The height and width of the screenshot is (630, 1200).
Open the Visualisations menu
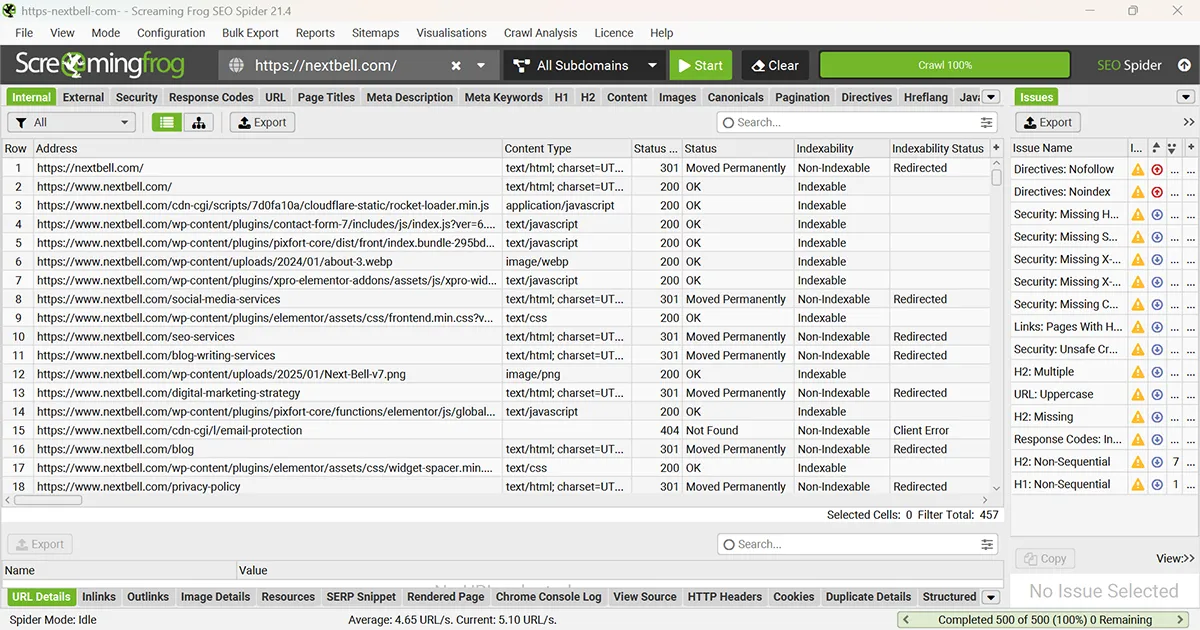click(451, 32)
